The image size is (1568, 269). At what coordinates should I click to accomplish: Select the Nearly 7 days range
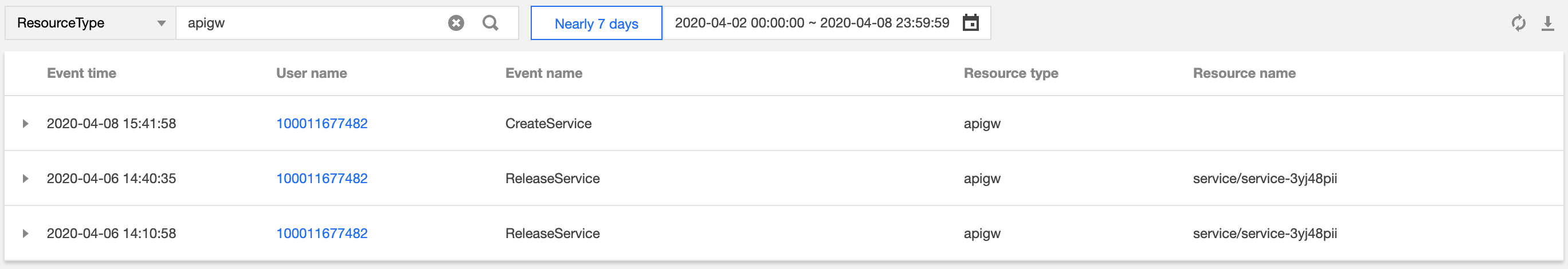(596, 23)
